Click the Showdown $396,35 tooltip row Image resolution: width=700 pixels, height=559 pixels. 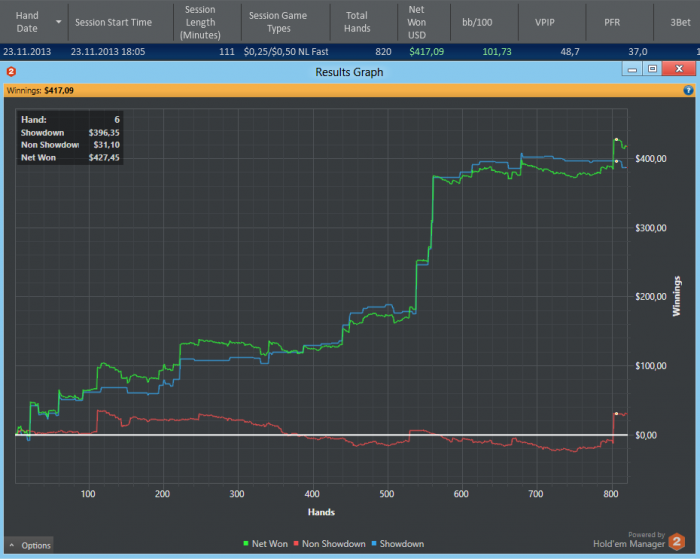point(70,133)
